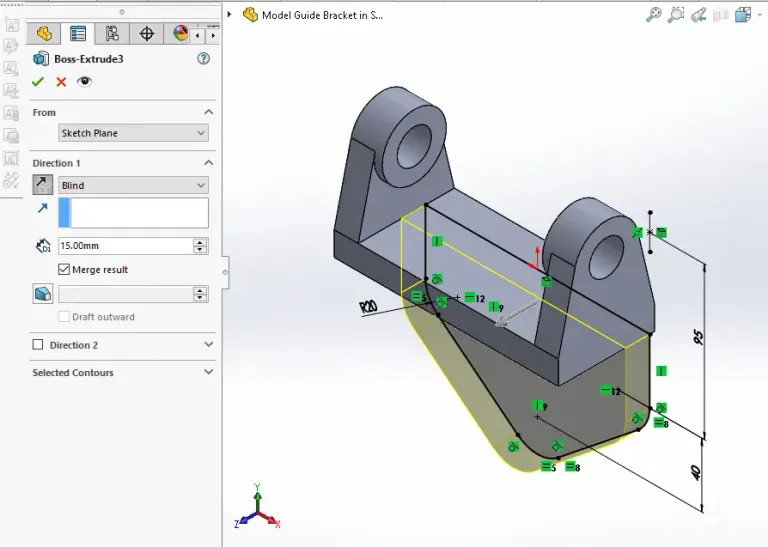Open the DimXpertManager crosshair tab

147,34
